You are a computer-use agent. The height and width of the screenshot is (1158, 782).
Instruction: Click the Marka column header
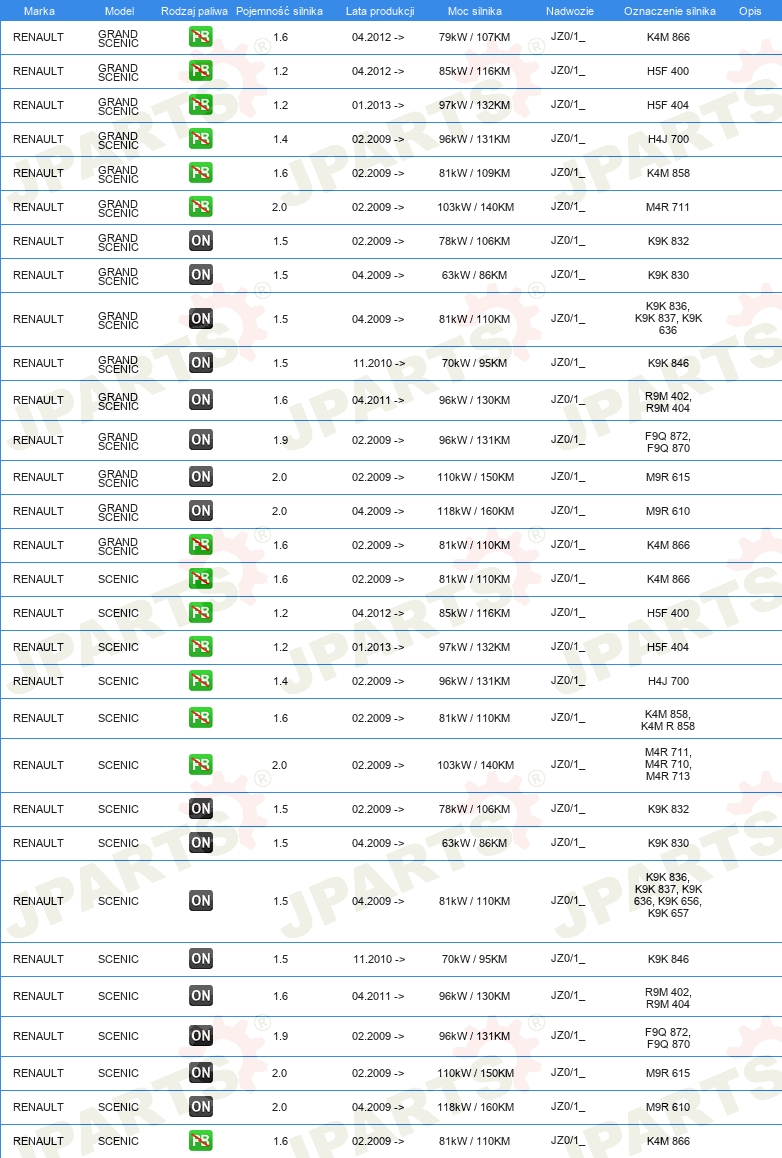[x=39, y=11]
